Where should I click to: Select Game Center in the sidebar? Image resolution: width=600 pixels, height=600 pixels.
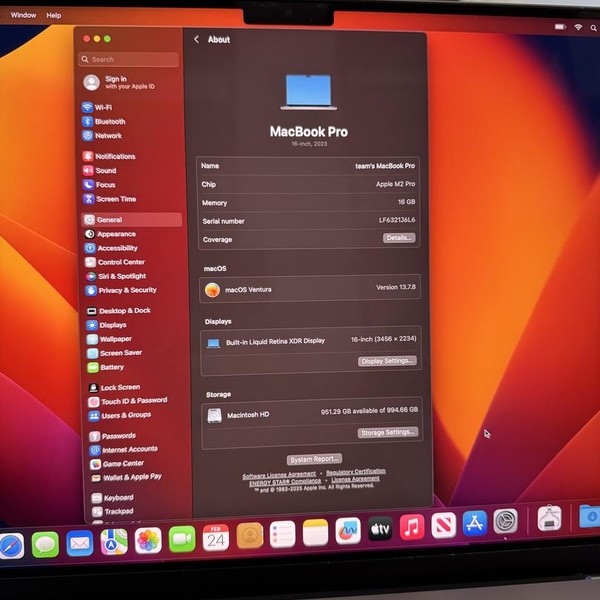point(117,464)
